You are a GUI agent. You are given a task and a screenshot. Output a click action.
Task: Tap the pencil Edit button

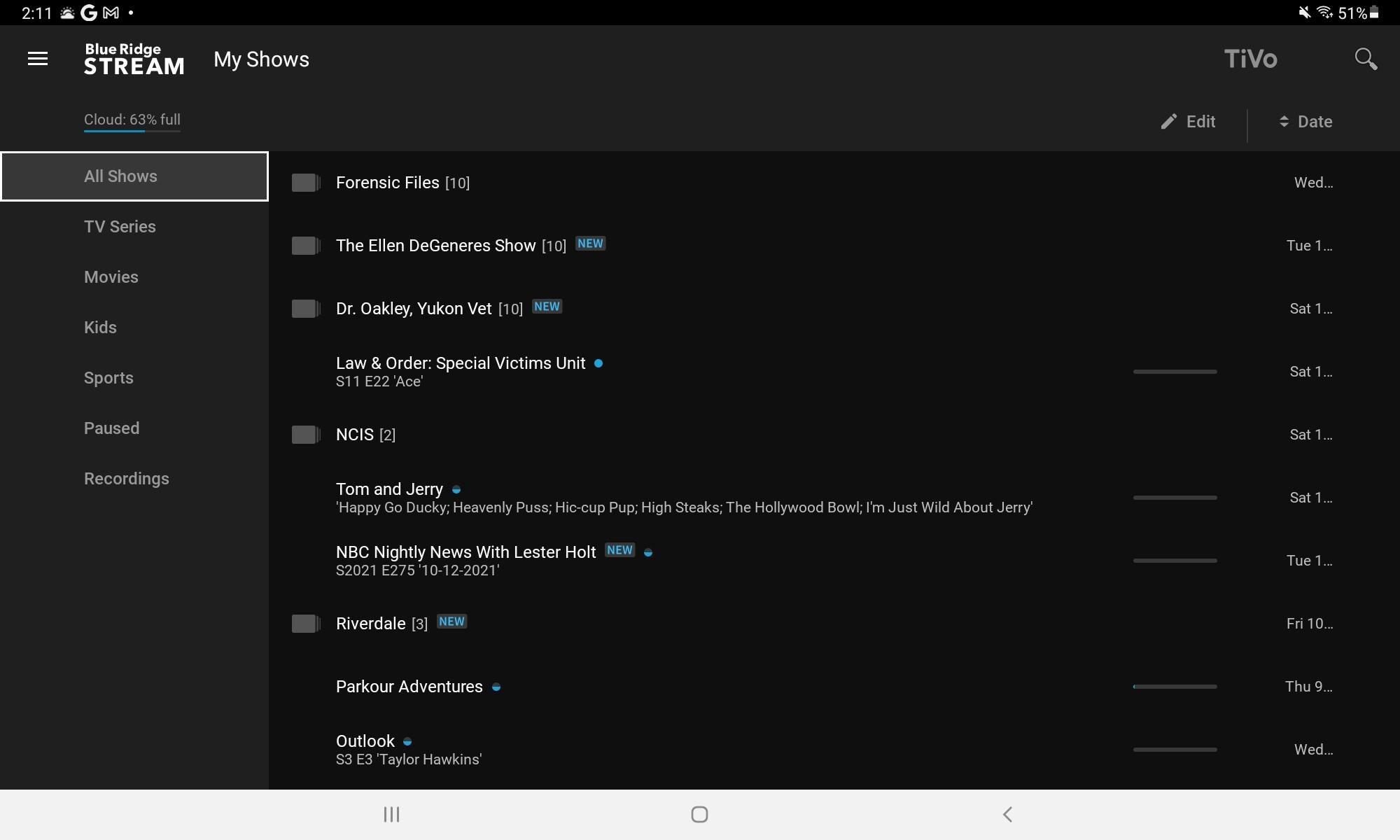pyautogui.click(x=1188, y=122)
